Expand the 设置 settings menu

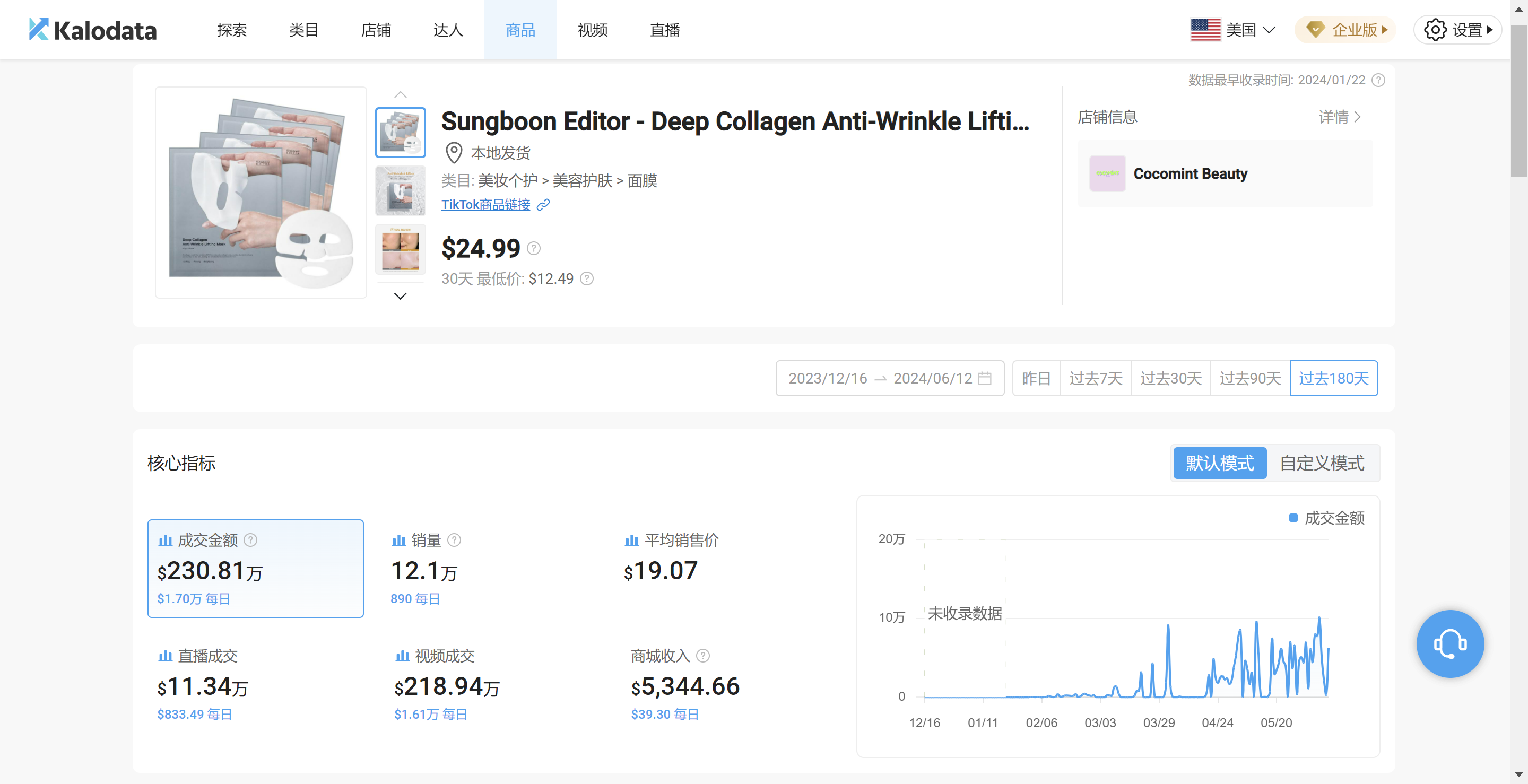tap(1457, 30)
